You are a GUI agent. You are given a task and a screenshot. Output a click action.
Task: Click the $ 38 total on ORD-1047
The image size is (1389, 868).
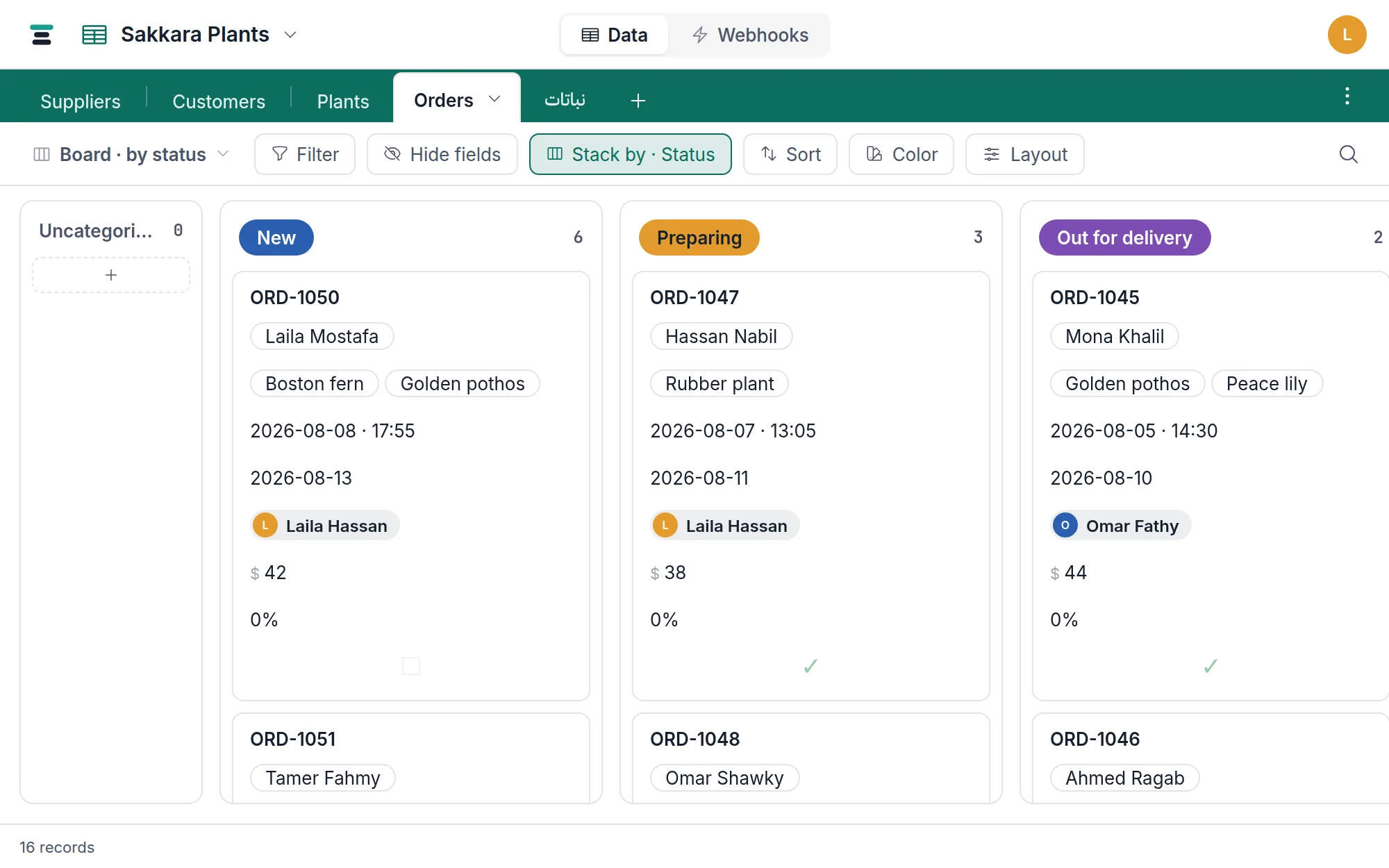668,572
